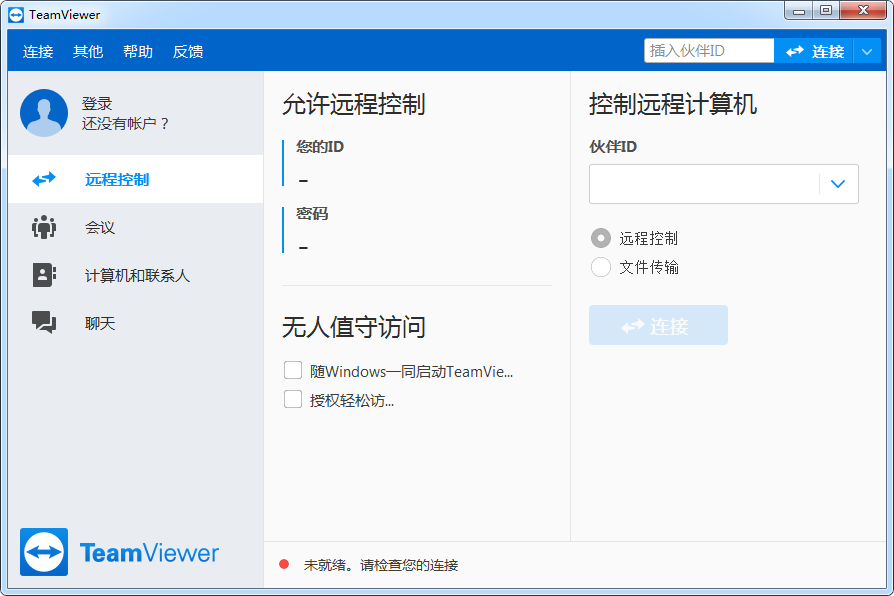The width and height of the screenshot is (894, 596).
Task: Tick the 授权轻松访问 checkbox
Action: point(293,400)
